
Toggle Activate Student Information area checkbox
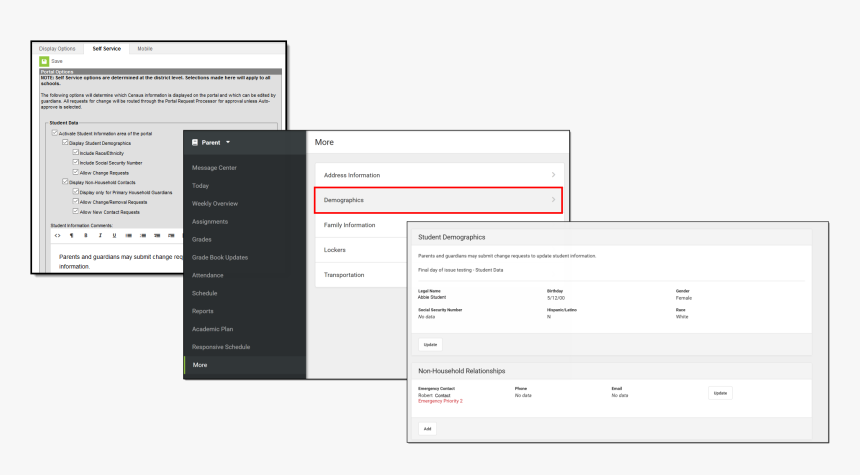click(55, 133)
